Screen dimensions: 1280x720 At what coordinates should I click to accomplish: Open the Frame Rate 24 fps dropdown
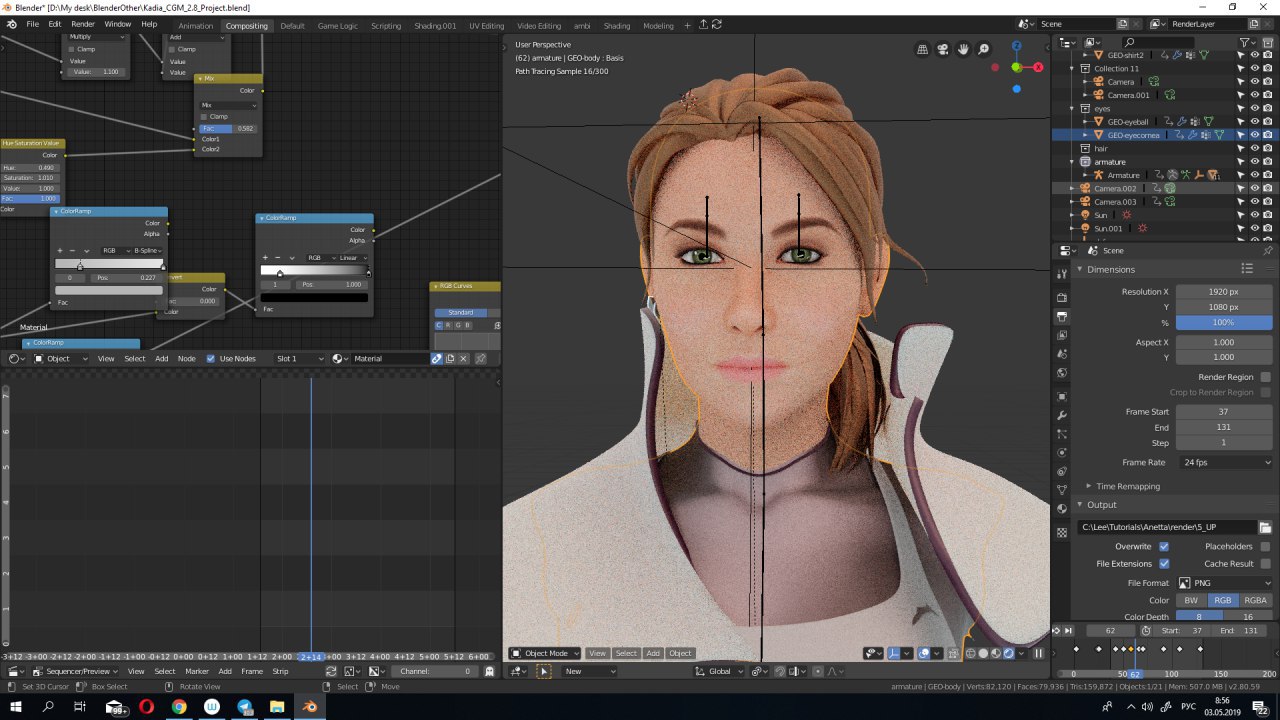[x=1224, y=462]
